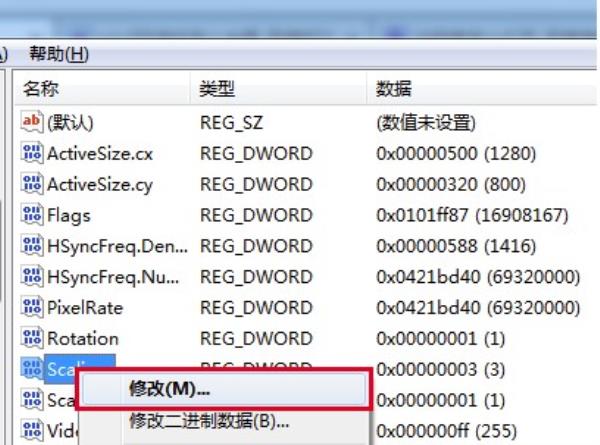Viewport: 600px width, 445px height.
Task: Click the HSyncFreq.Den... value icon
Action: [32, 246]
